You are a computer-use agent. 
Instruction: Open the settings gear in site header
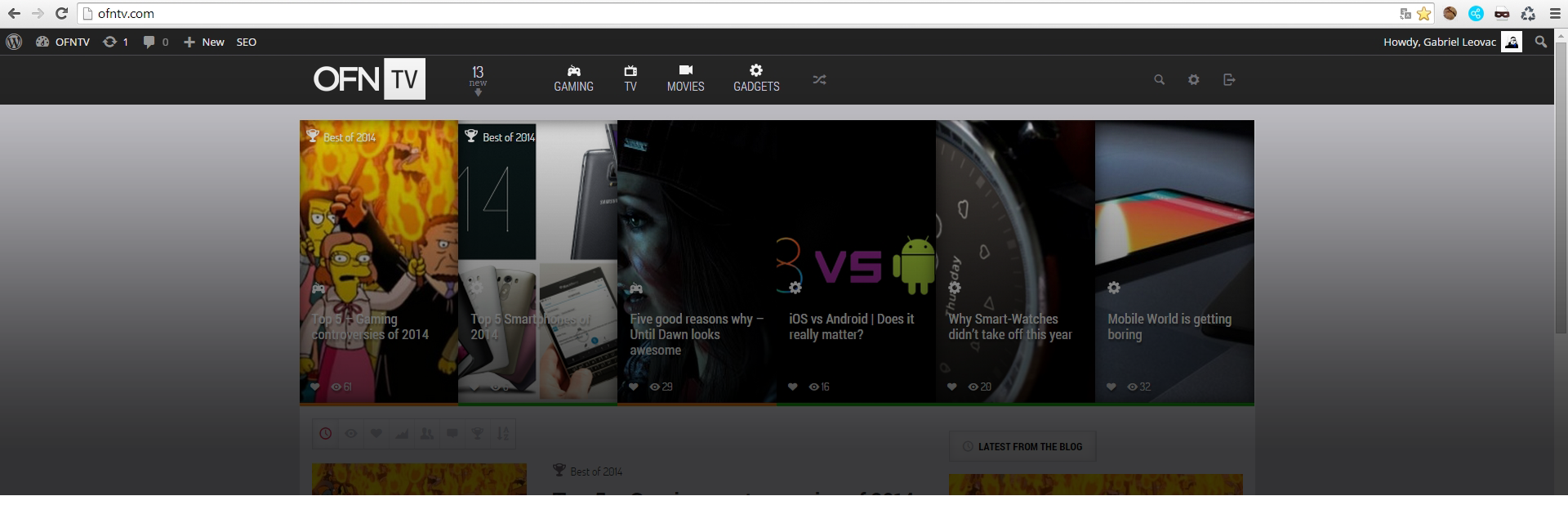click(1194, 80)
